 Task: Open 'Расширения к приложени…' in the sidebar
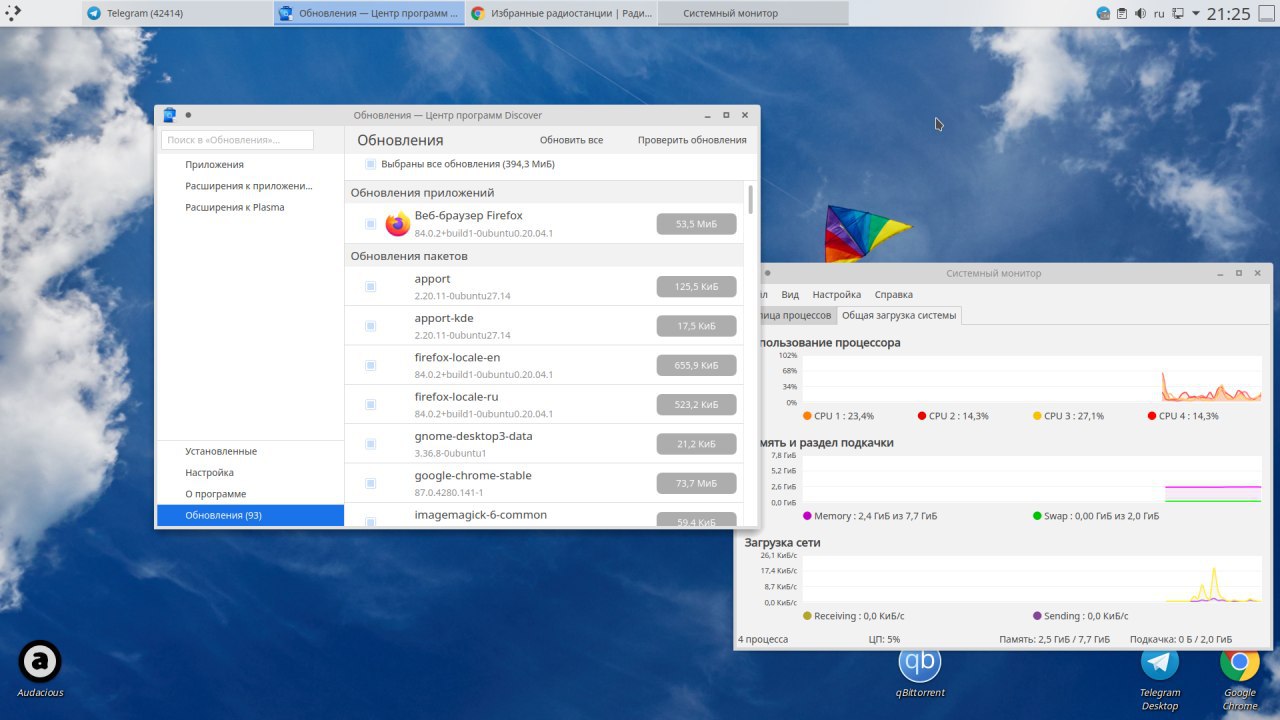250,186
